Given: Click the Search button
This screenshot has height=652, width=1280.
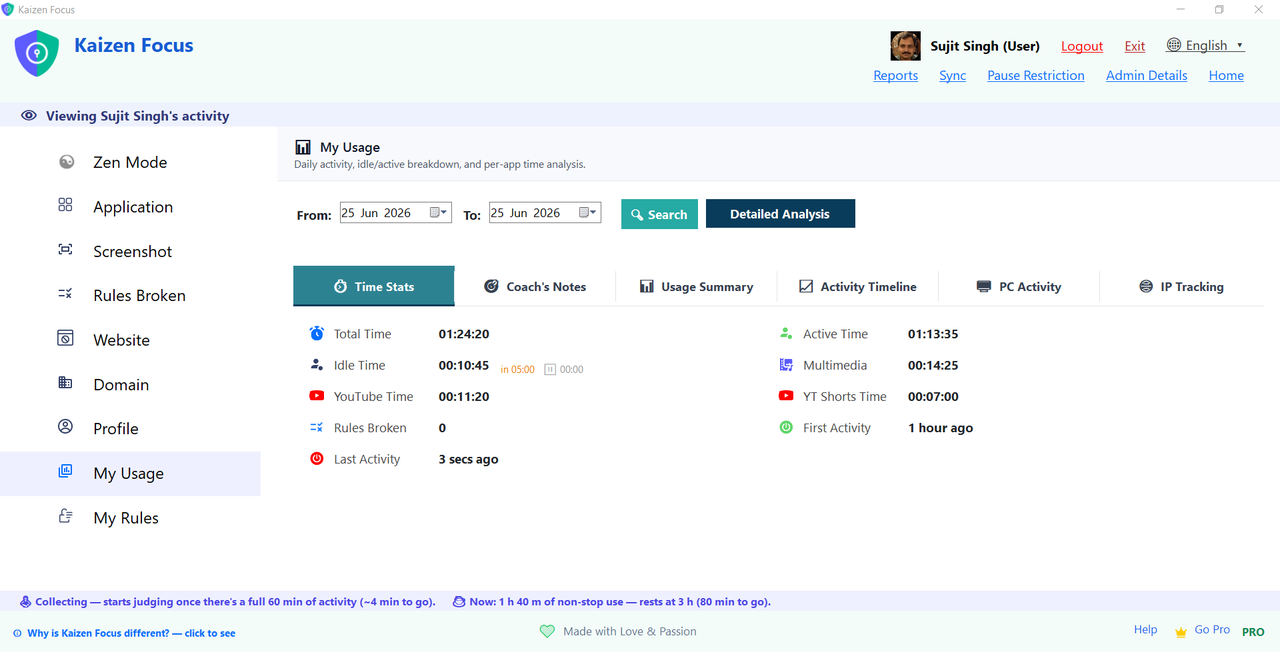Looking at the screenshot, I should (x=659, y=214).
